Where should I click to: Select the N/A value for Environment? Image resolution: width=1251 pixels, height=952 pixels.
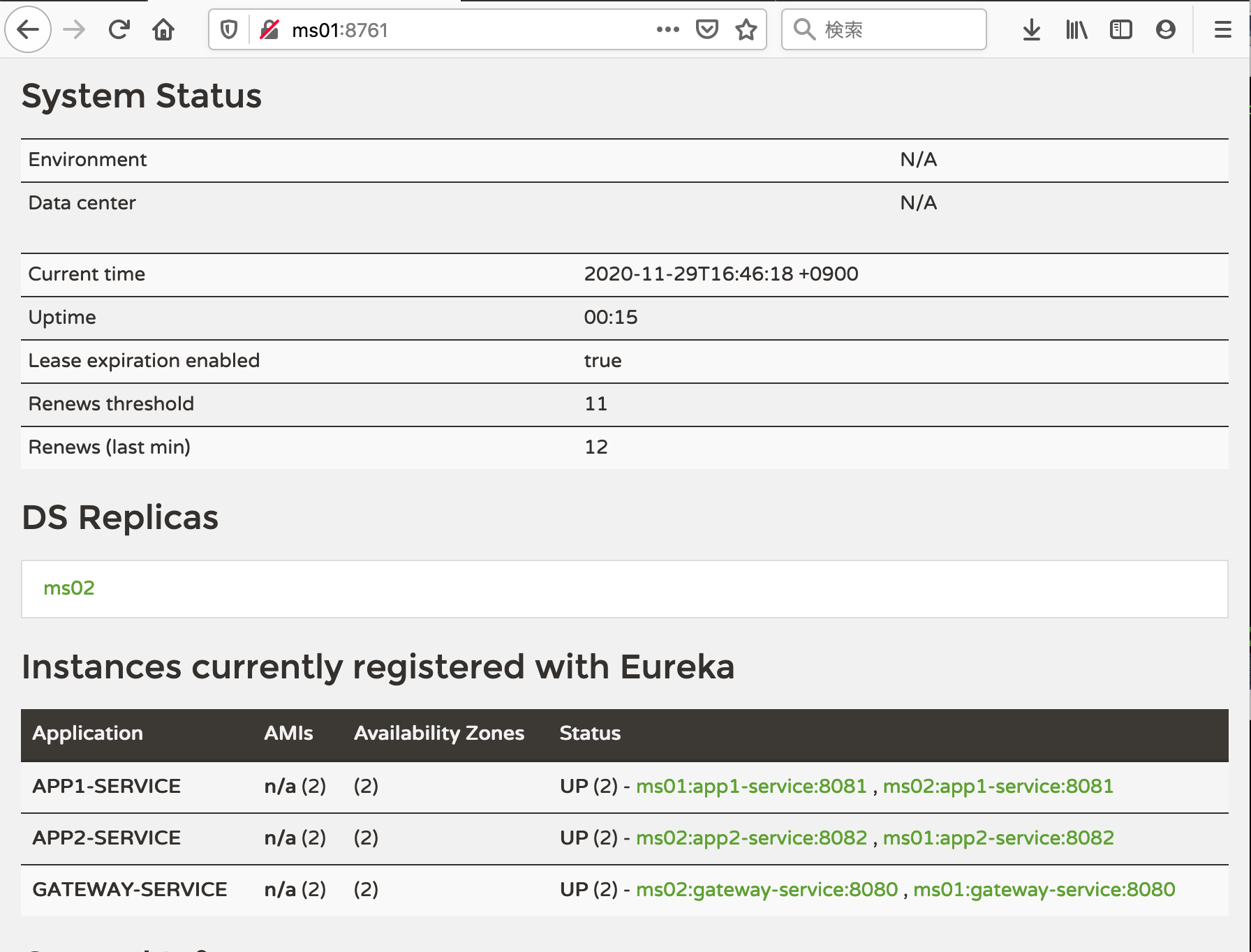[x=919, y=159]
